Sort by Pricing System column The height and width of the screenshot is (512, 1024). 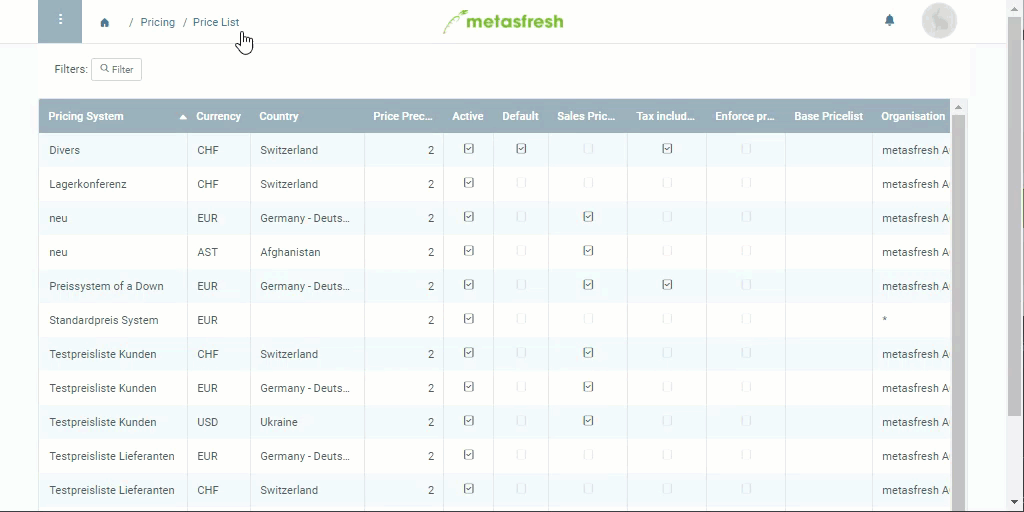pos(113,116)
